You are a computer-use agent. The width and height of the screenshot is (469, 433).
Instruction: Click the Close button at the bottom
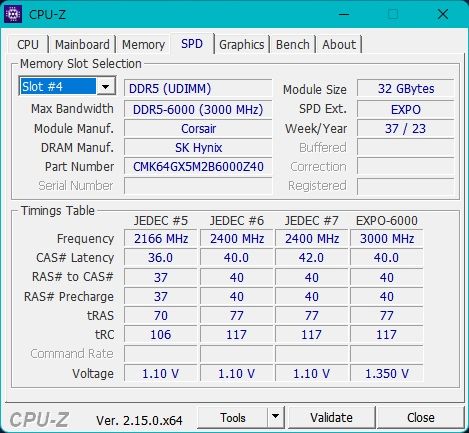421,417
